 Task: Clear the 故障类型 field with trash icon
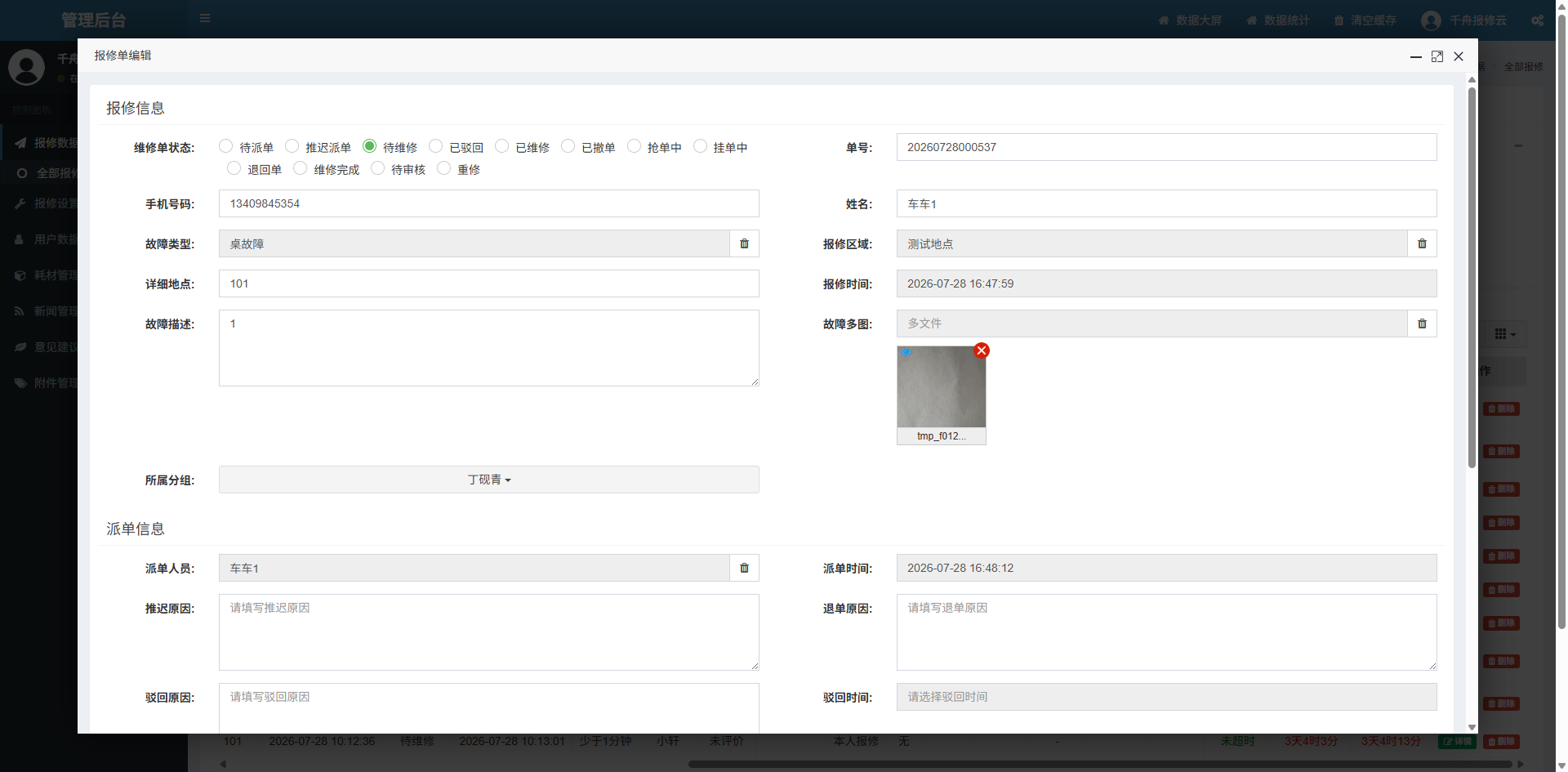coord(744,243)
